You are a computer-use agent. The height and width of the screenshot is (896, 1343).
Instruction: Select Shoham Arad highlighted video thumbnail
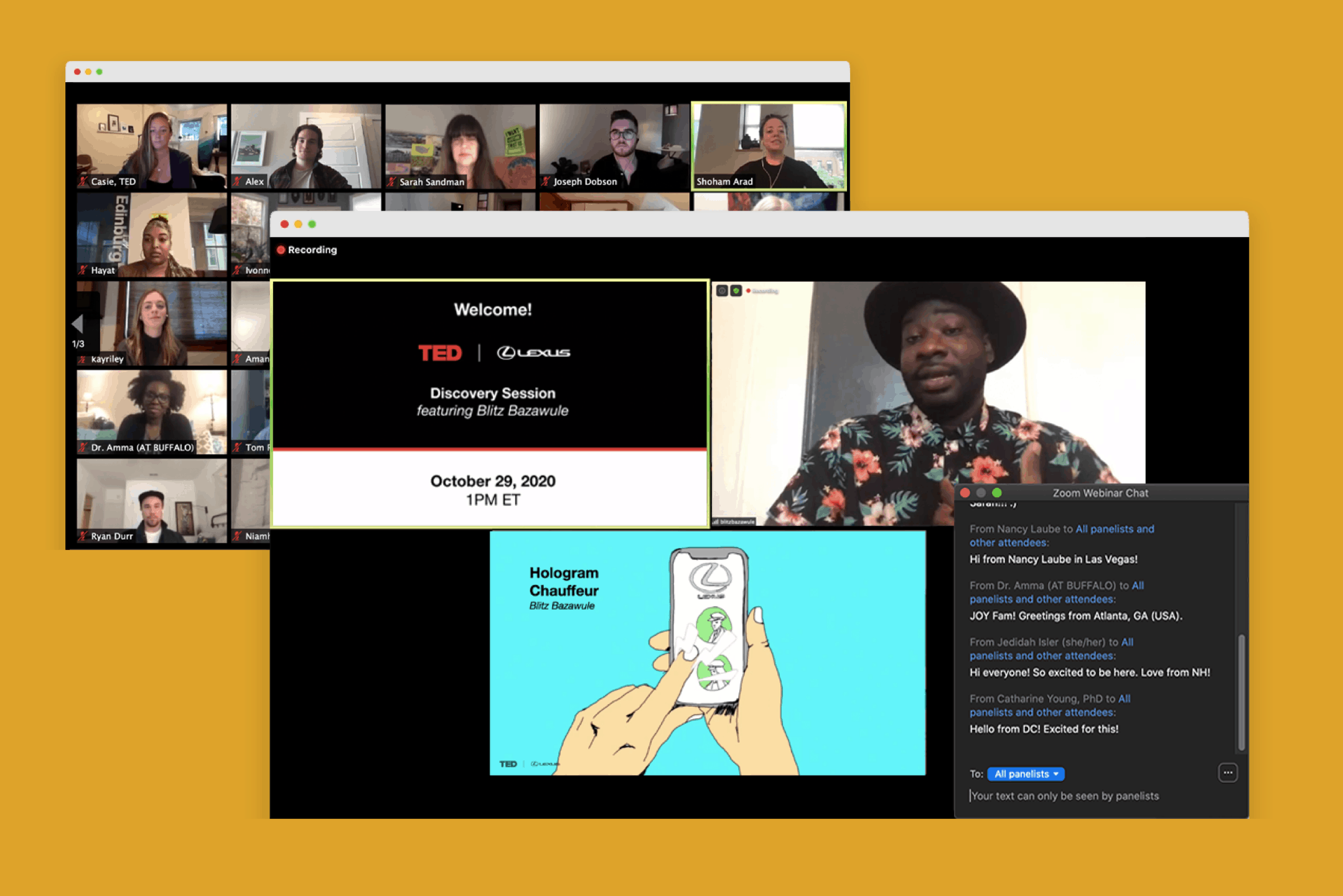(x=769, y=146)
